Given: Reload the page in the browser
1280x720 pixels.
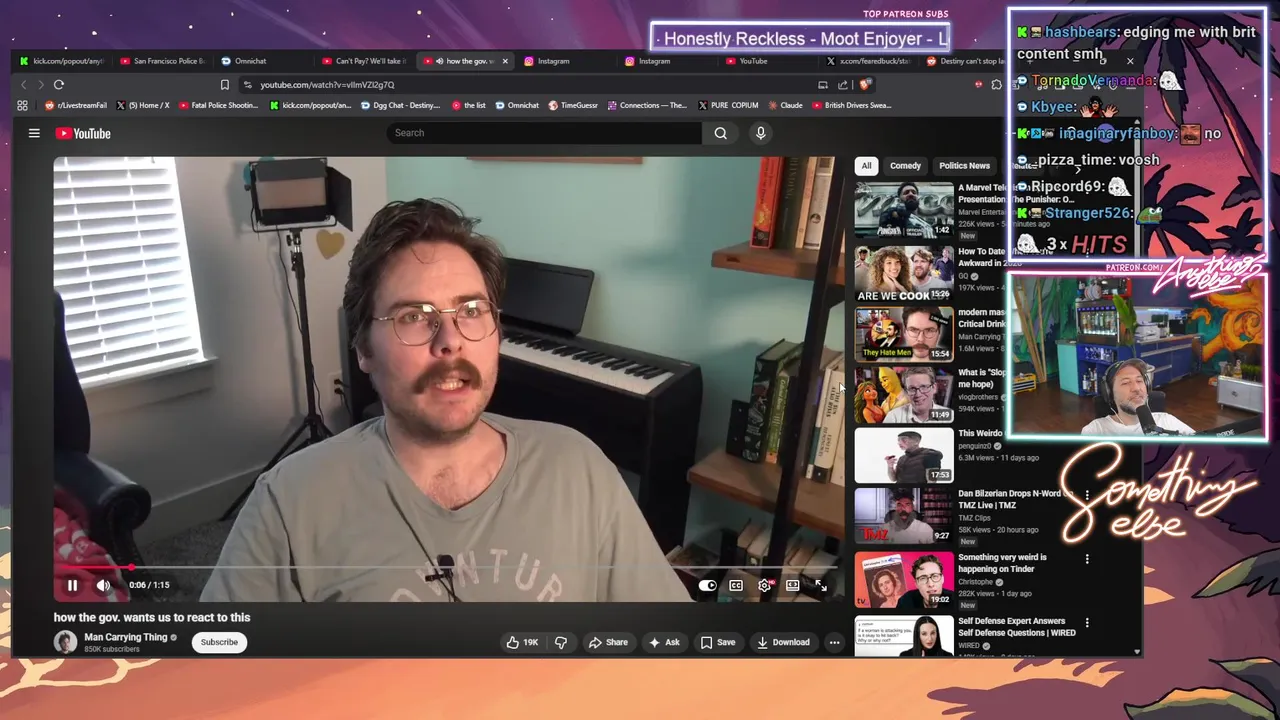Looking at the screenshot, I should pos(59,85).
